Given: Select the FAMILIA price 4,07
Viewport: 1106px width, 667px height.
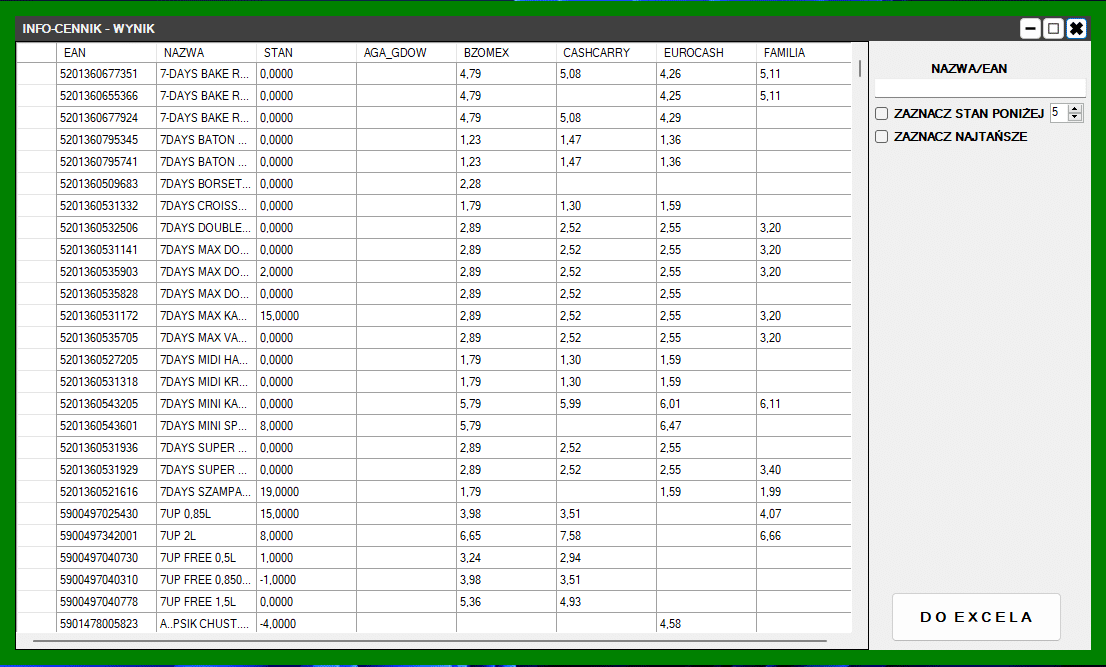Looking at the screenshot, I should click(803, 514).
